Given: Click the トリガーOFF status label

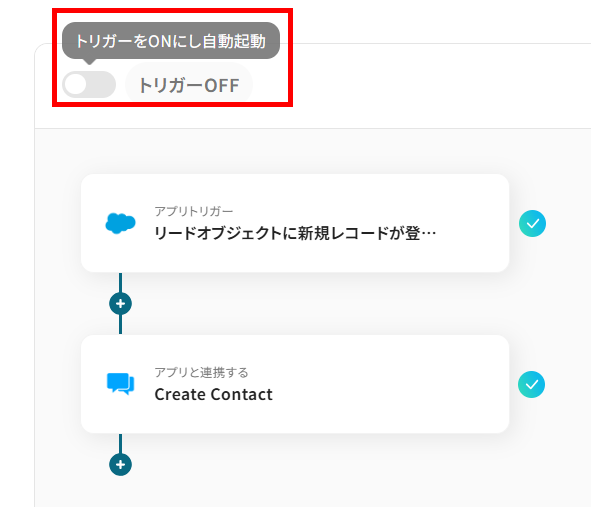Looking at the screenshot, I should coord(189,85).
